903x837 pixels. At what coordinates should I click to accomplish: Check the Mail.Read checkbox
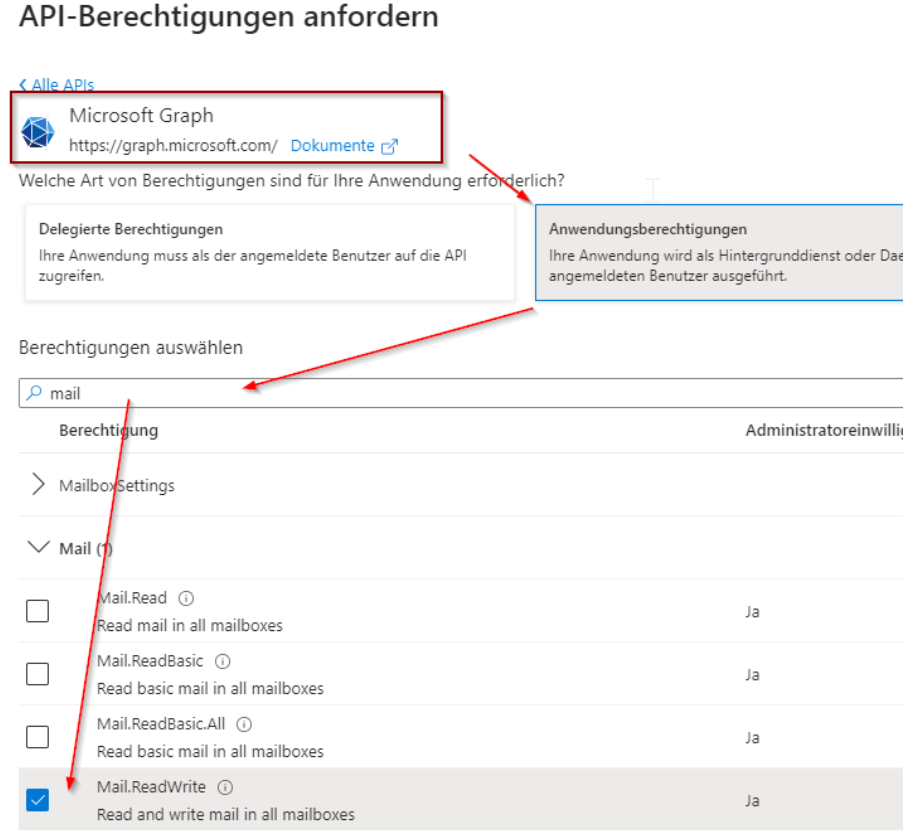[x=37, y=611]
